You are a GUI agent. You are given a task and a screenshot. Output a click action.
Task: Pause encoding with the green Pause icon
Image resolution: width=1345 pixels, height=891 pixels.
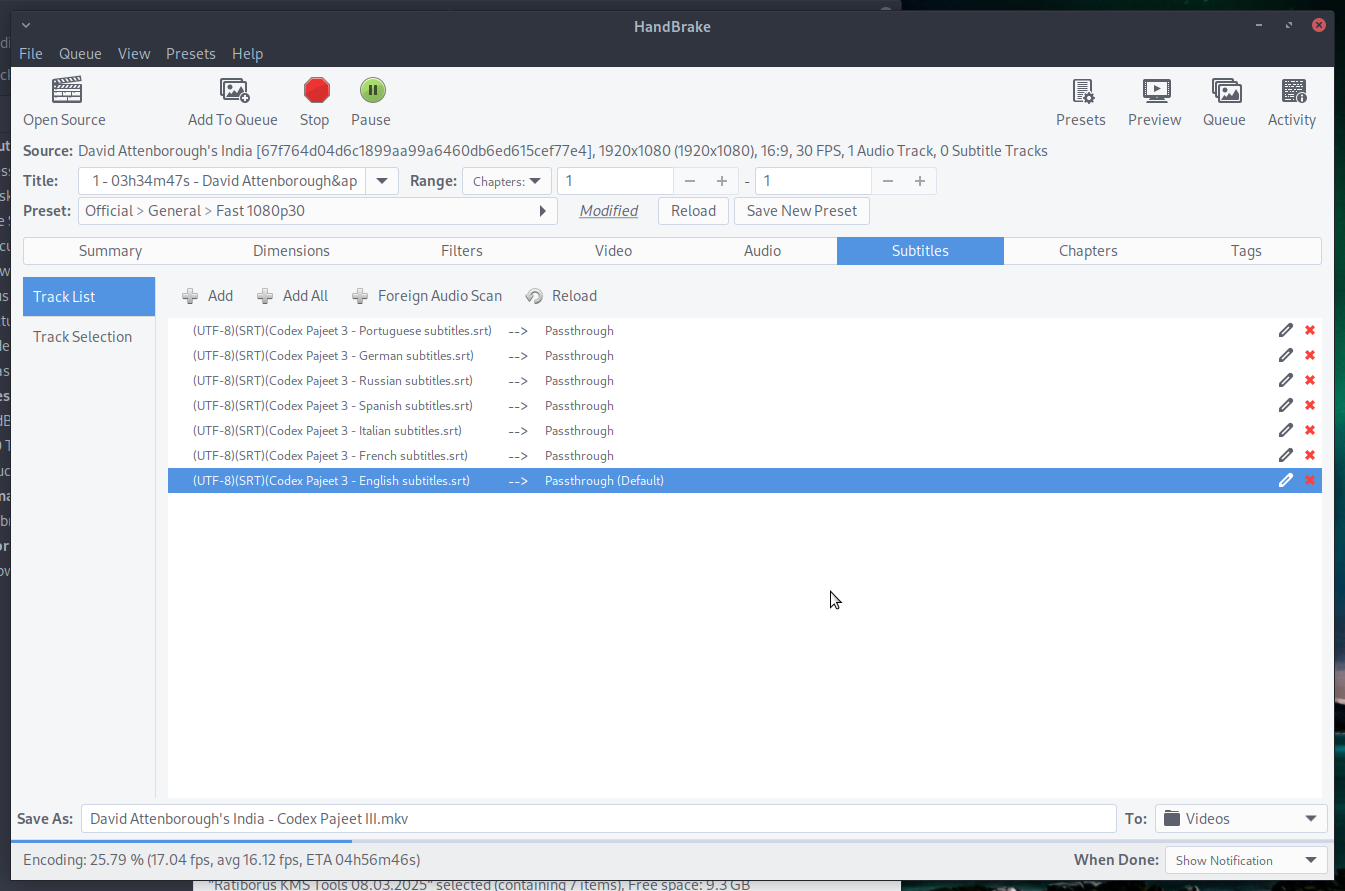(372, 90)
